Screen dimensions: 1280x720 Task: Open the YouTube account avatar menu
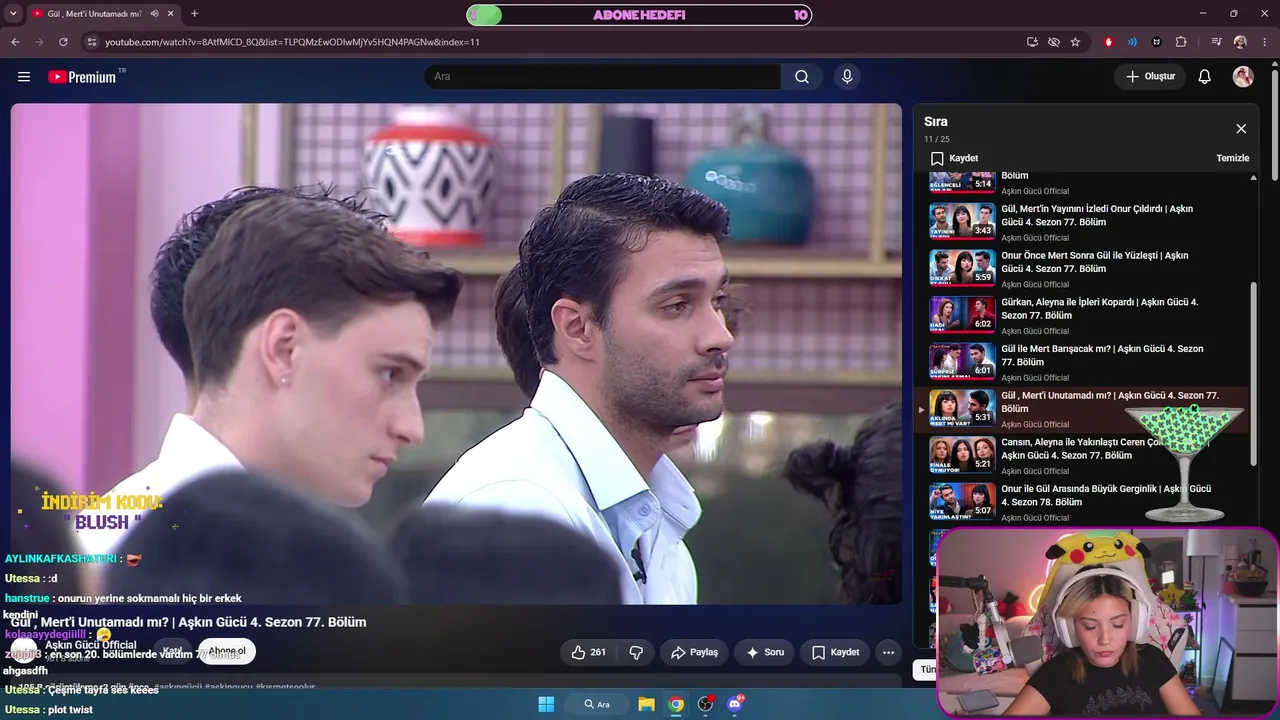point(1243,77)
